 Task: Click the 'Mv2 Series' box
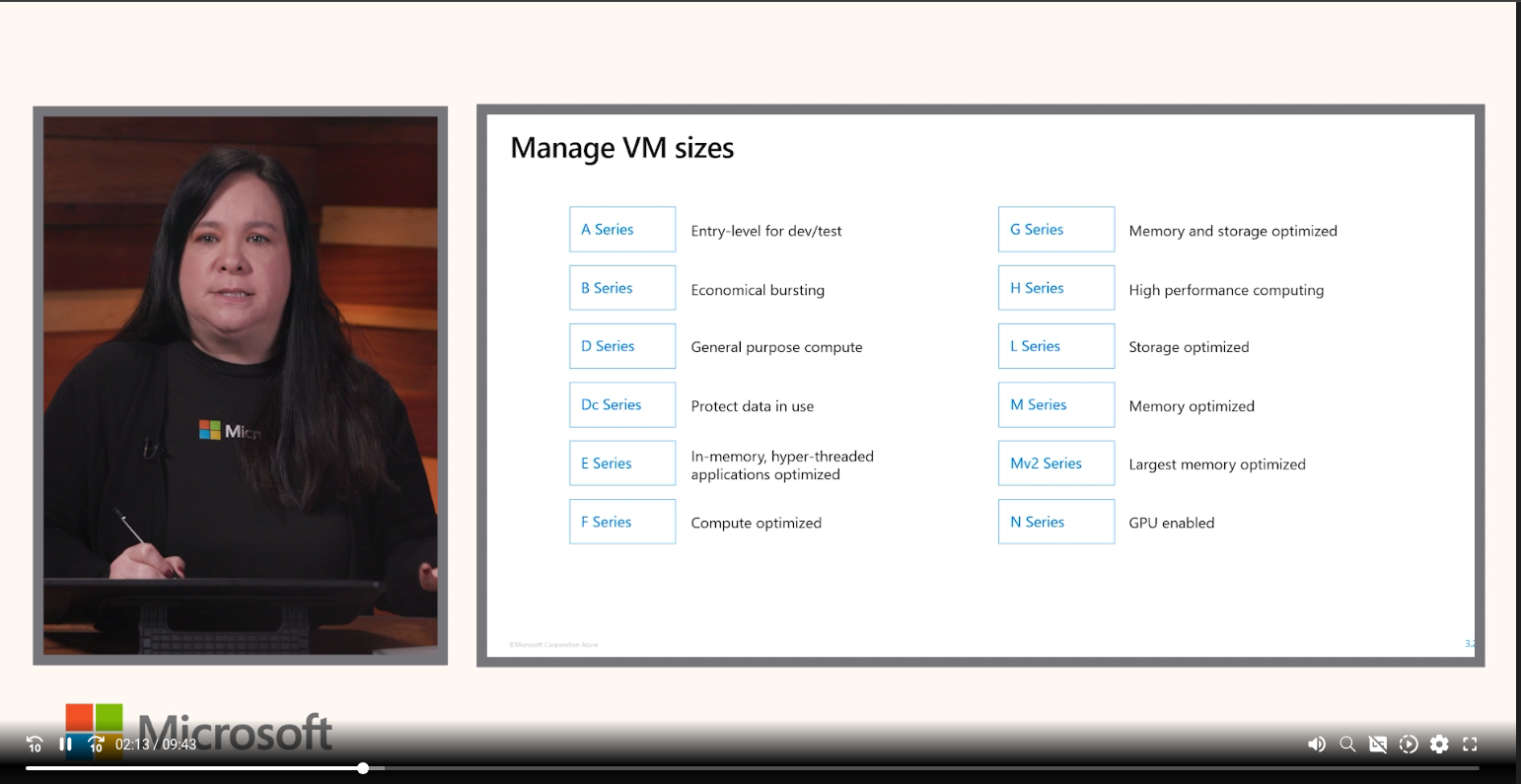coord(1056,463)
